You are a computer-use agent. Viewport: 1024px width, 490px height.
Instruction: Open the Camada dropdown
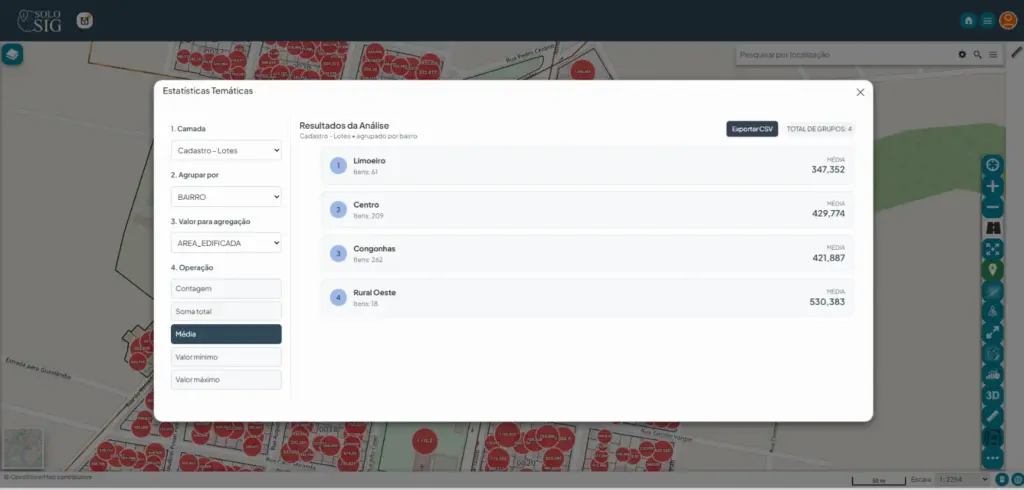[226, 150]
